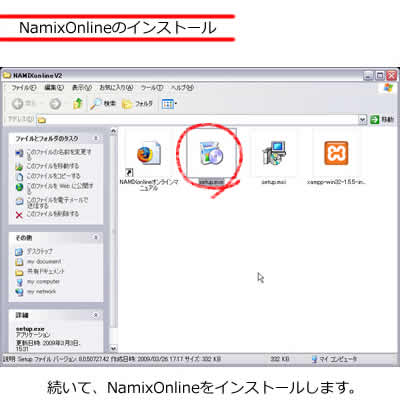The image size is (400, 403).
Task: Open the Search (検索) toolbar button
Action: pos(103,104)
